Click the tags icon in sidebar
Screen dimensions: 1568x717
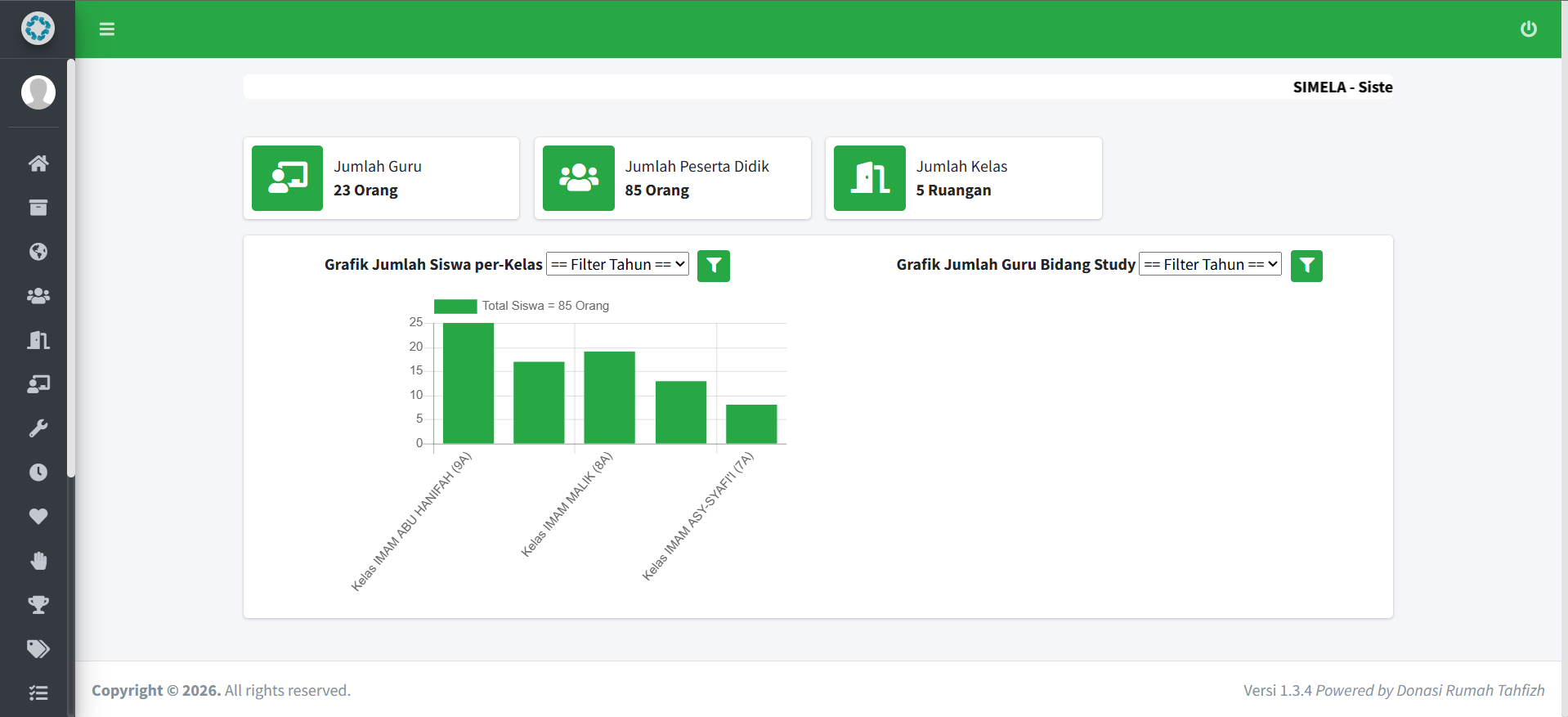click(38, 649)
